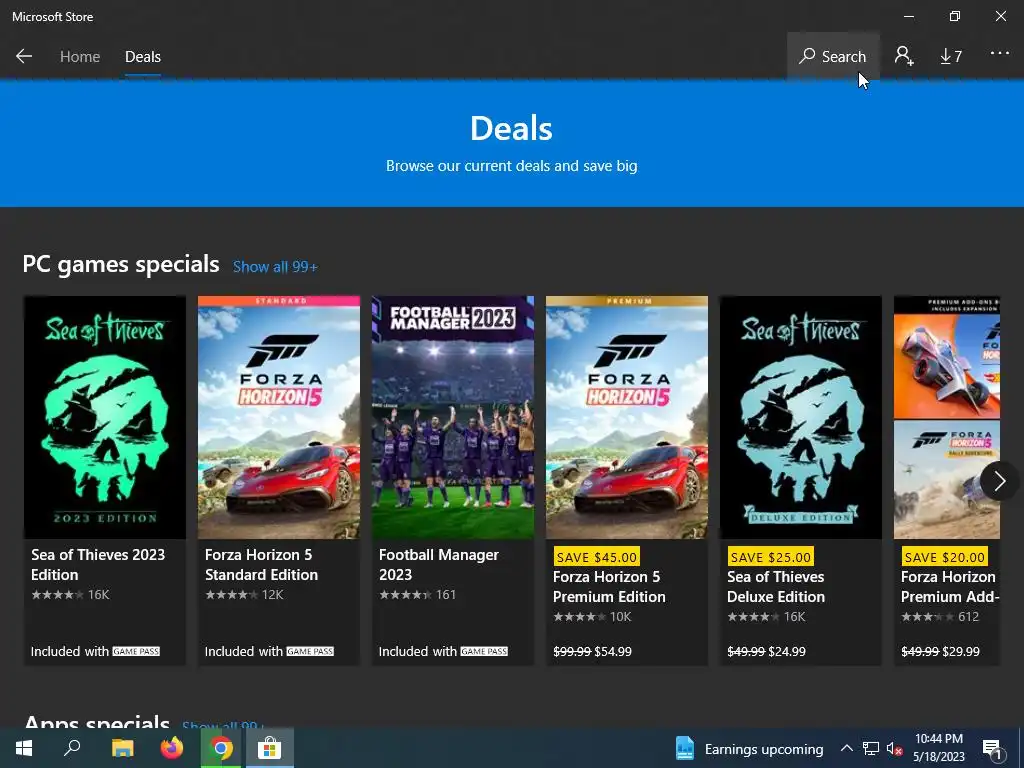The height and width of the screenshot is (768, 1024).
Task: Click the $49.99 $29.99 price
Action: [x=940, y=651]
